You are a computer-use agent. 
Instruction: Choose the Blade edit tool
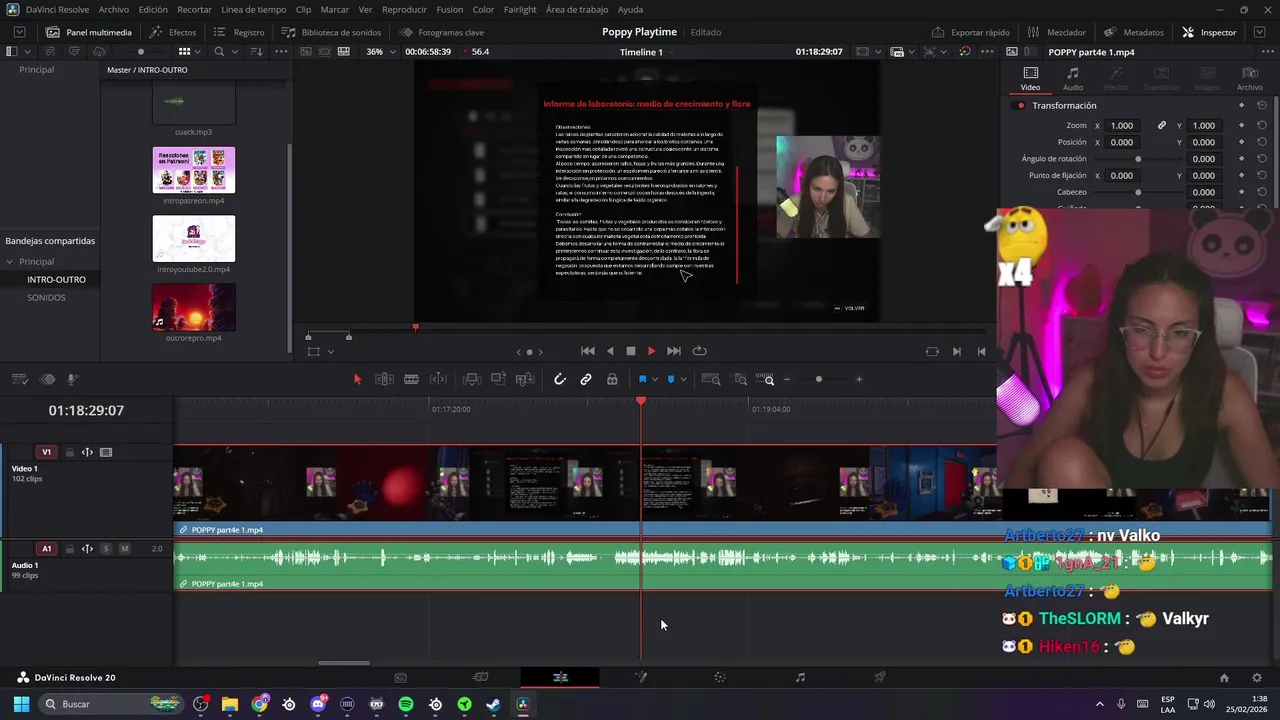(411, 379)
